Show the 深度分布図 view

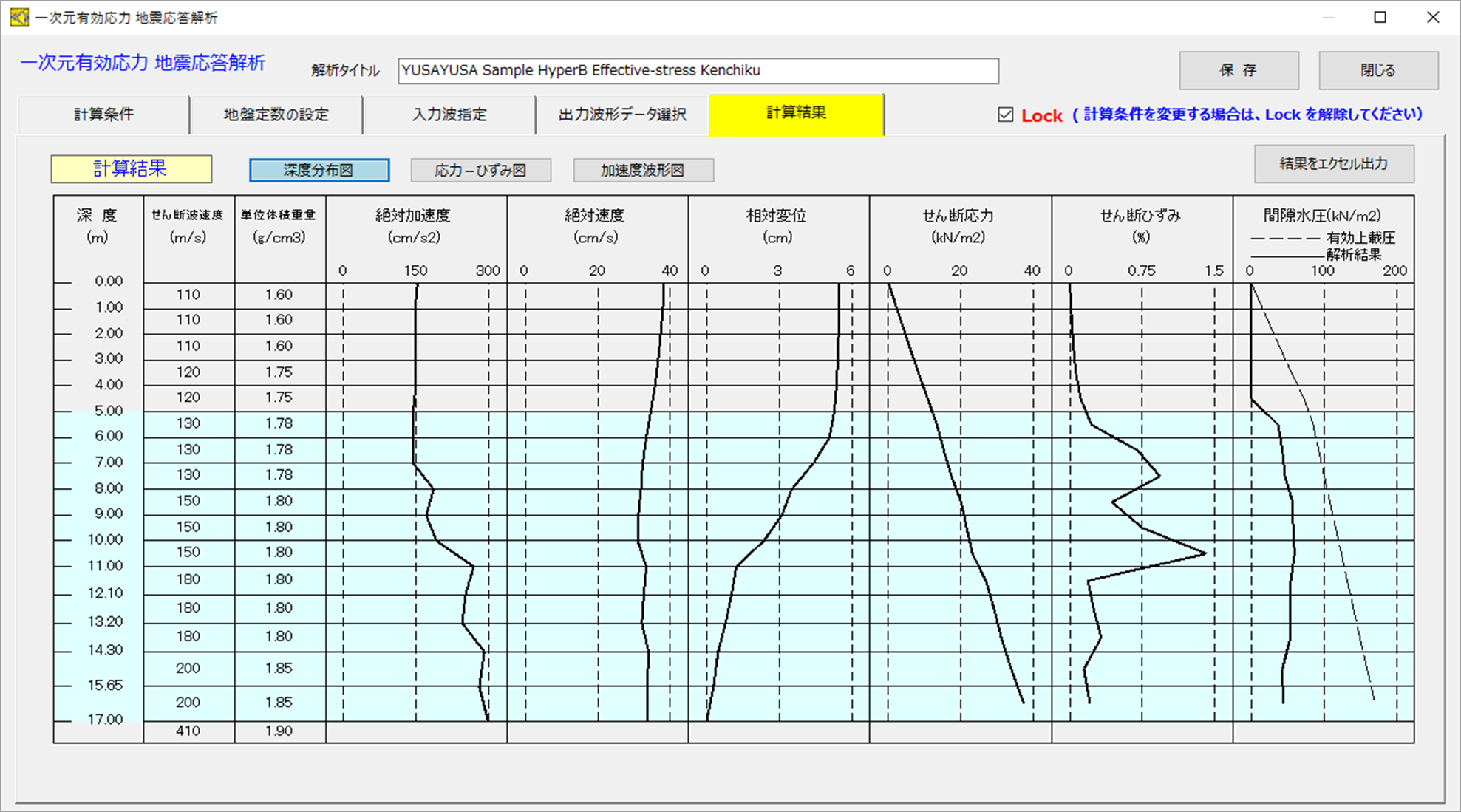coord(319,170)
